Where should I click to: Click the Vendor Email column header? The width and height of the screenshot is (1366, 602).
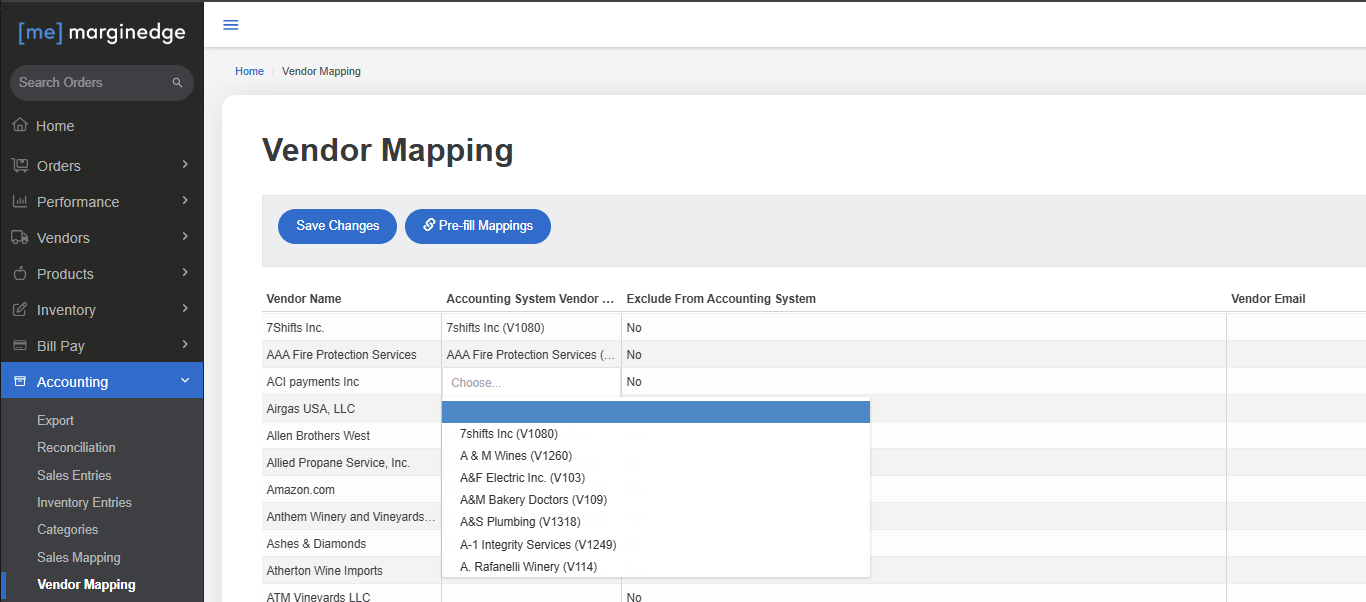[1268, 299]
